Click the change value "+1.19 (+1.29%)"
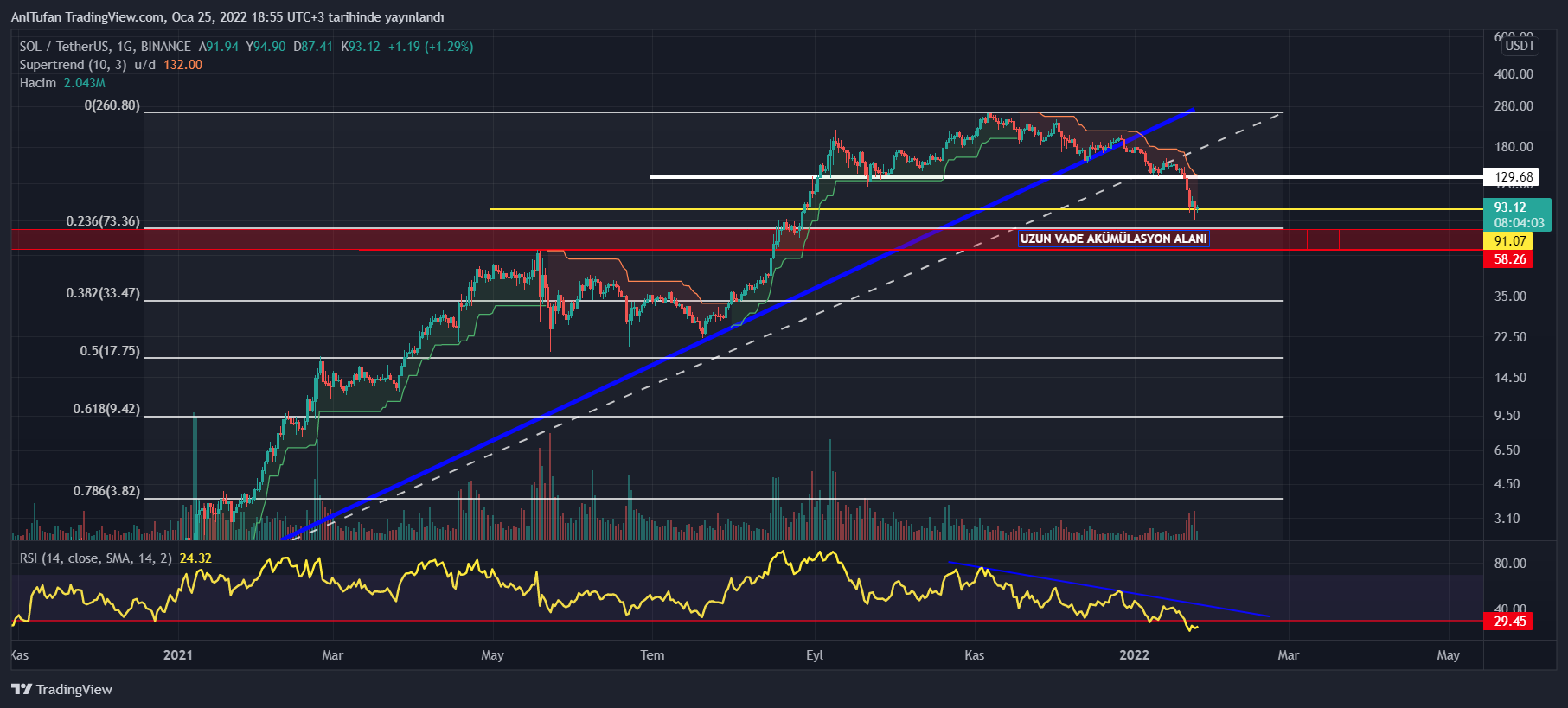This screenshot has width=1568, height=708. click(431, 47)
